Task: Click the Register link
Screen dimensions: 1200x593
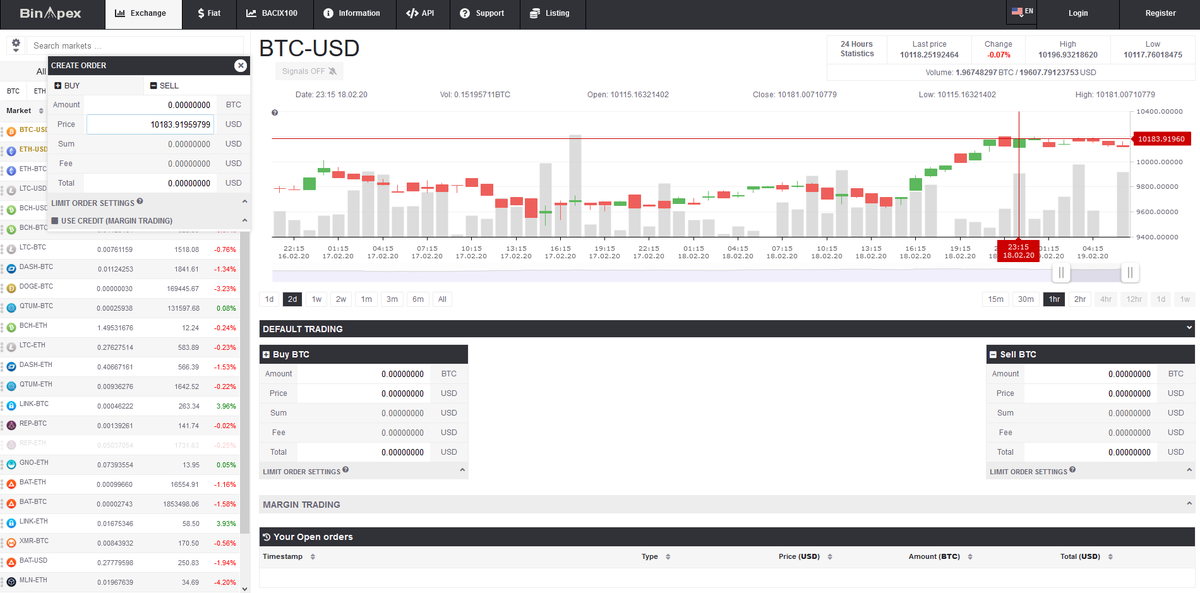Action: (1161, 13)
